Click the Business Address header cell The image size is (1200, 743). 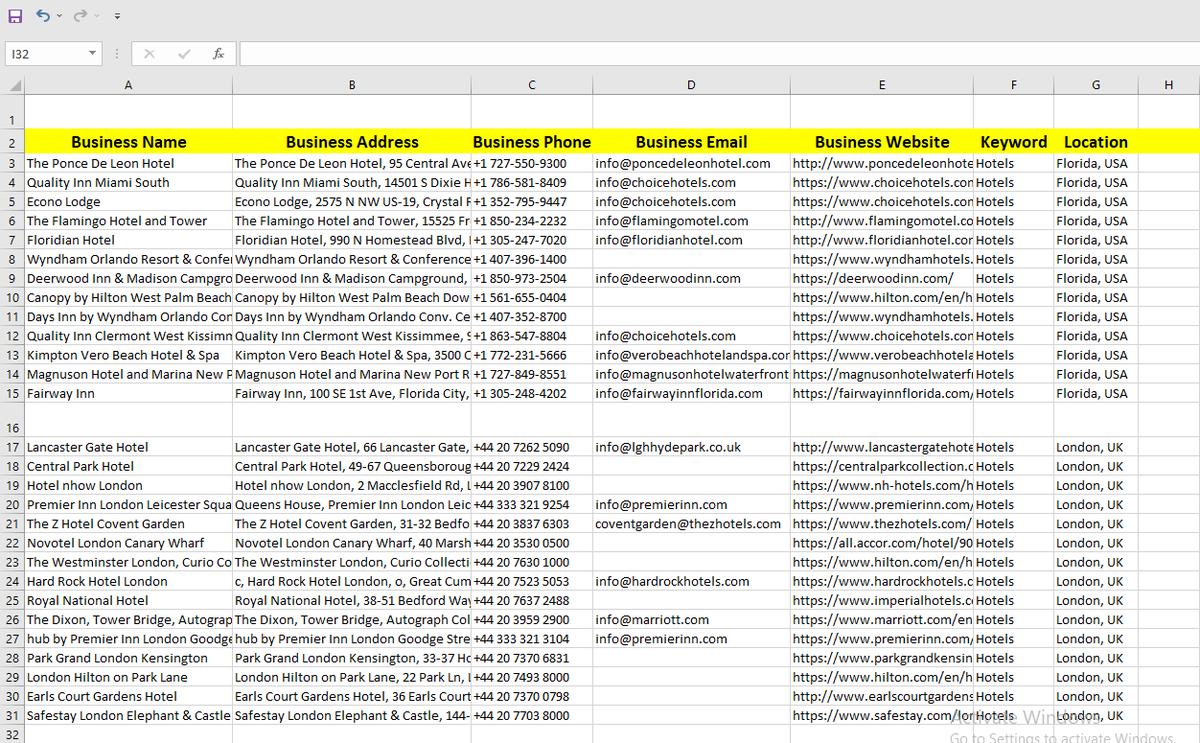point(352,142)
